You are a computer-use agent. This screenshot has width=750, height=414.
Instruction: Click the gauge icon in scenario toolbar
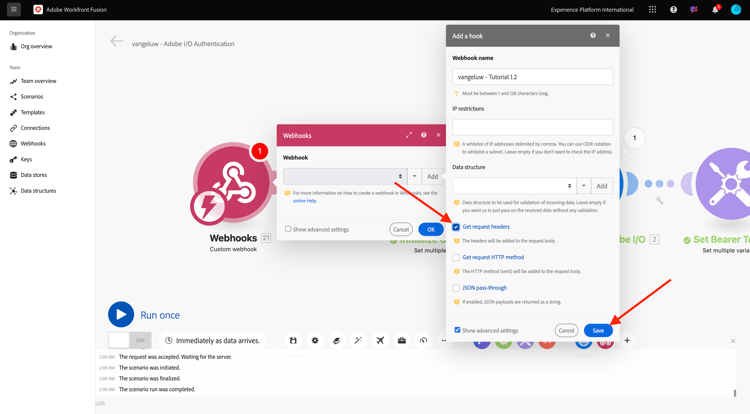click(x=423, y=340)
